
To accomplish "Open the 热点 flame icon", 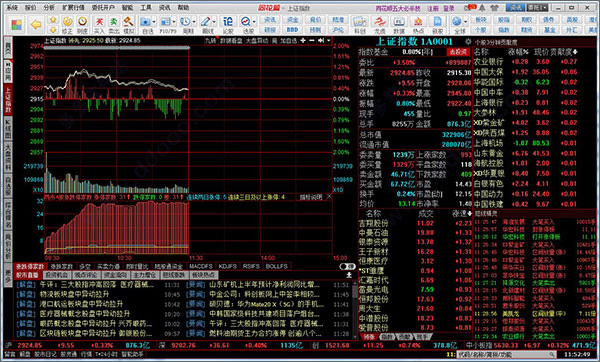I will tap(418, 24).
